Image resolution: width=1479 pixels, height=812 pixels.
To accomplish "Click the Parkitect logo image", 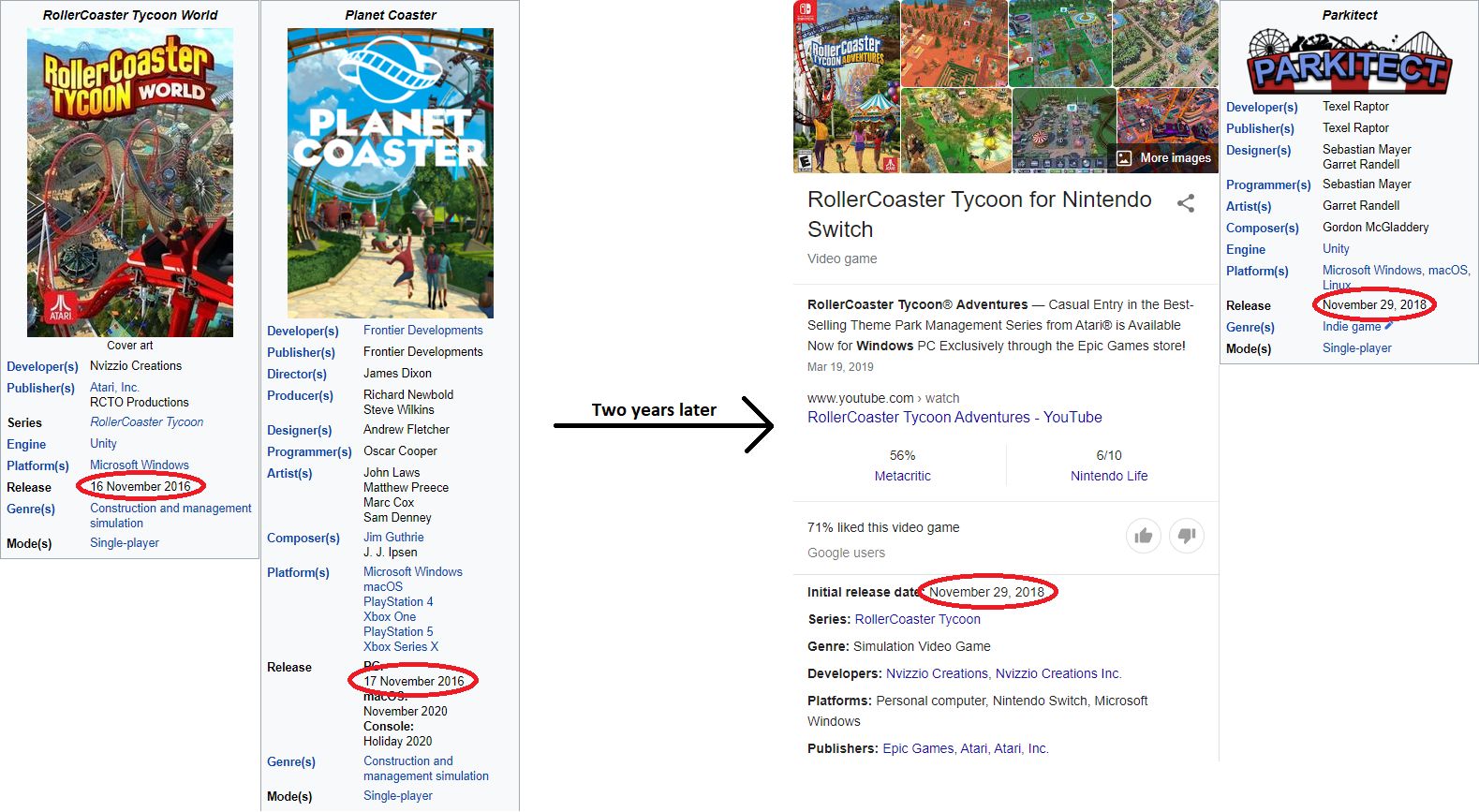I will coord(1349,62).
